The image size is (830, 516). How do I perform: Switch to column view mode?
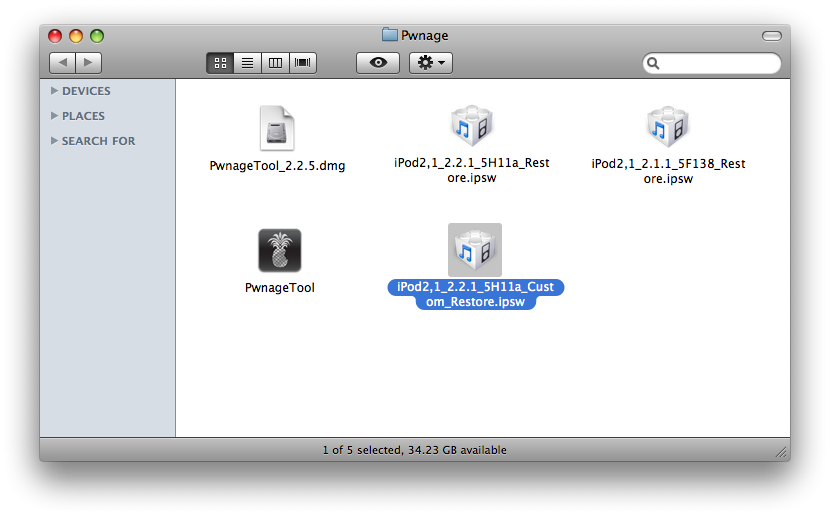(275, 63)
